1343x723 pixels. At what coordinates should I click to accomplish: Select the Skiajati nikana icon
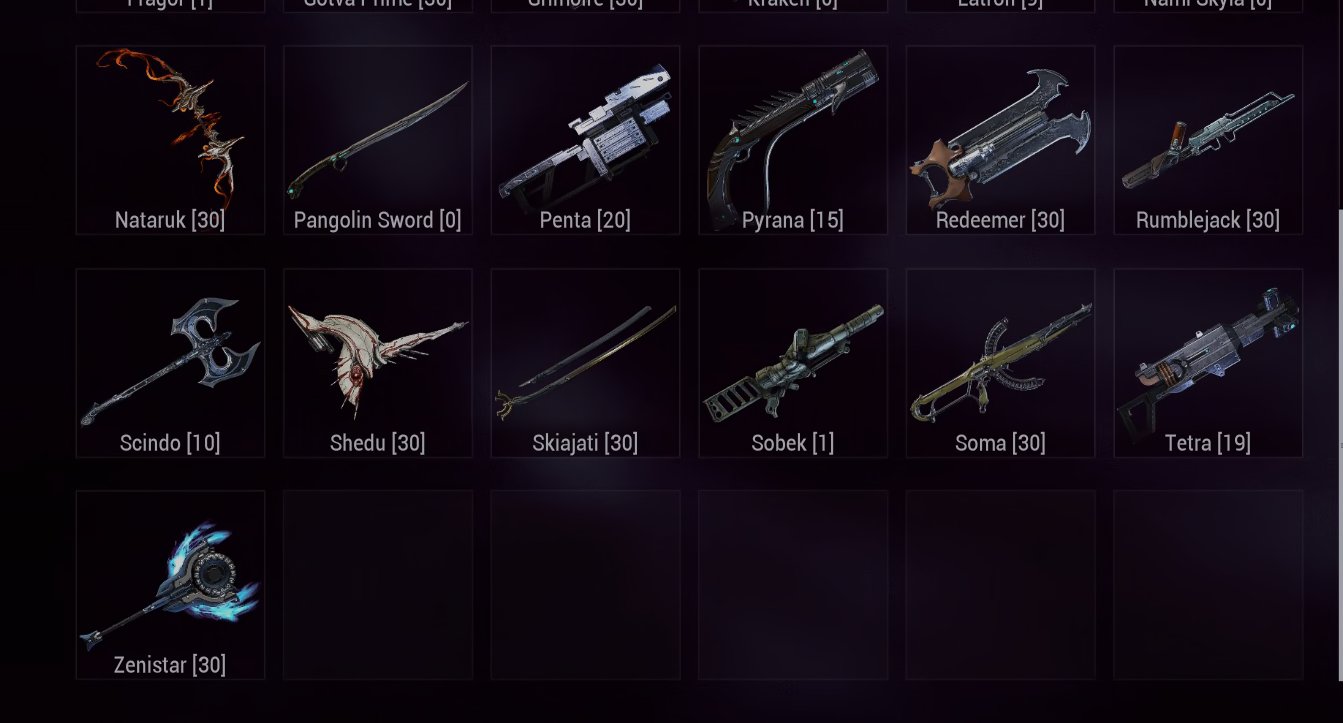585,362
